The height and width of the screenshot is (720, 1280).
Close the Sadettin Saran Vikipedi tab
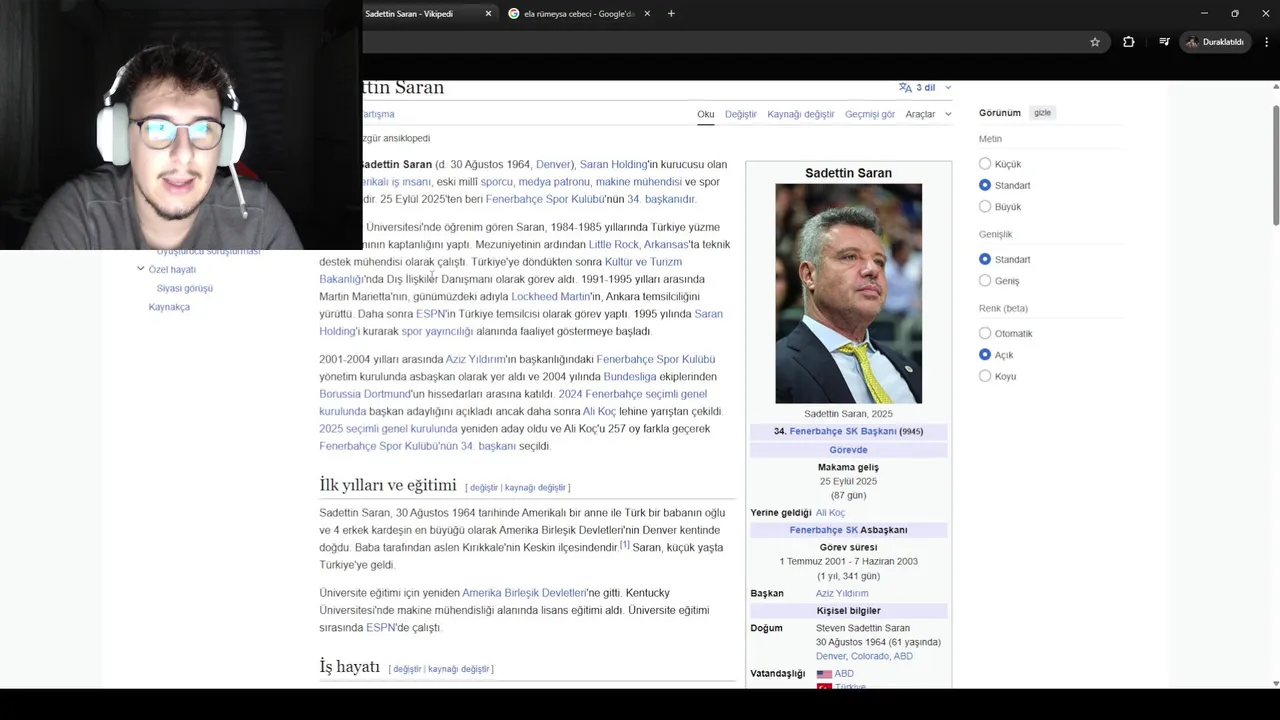click(488, 14)
